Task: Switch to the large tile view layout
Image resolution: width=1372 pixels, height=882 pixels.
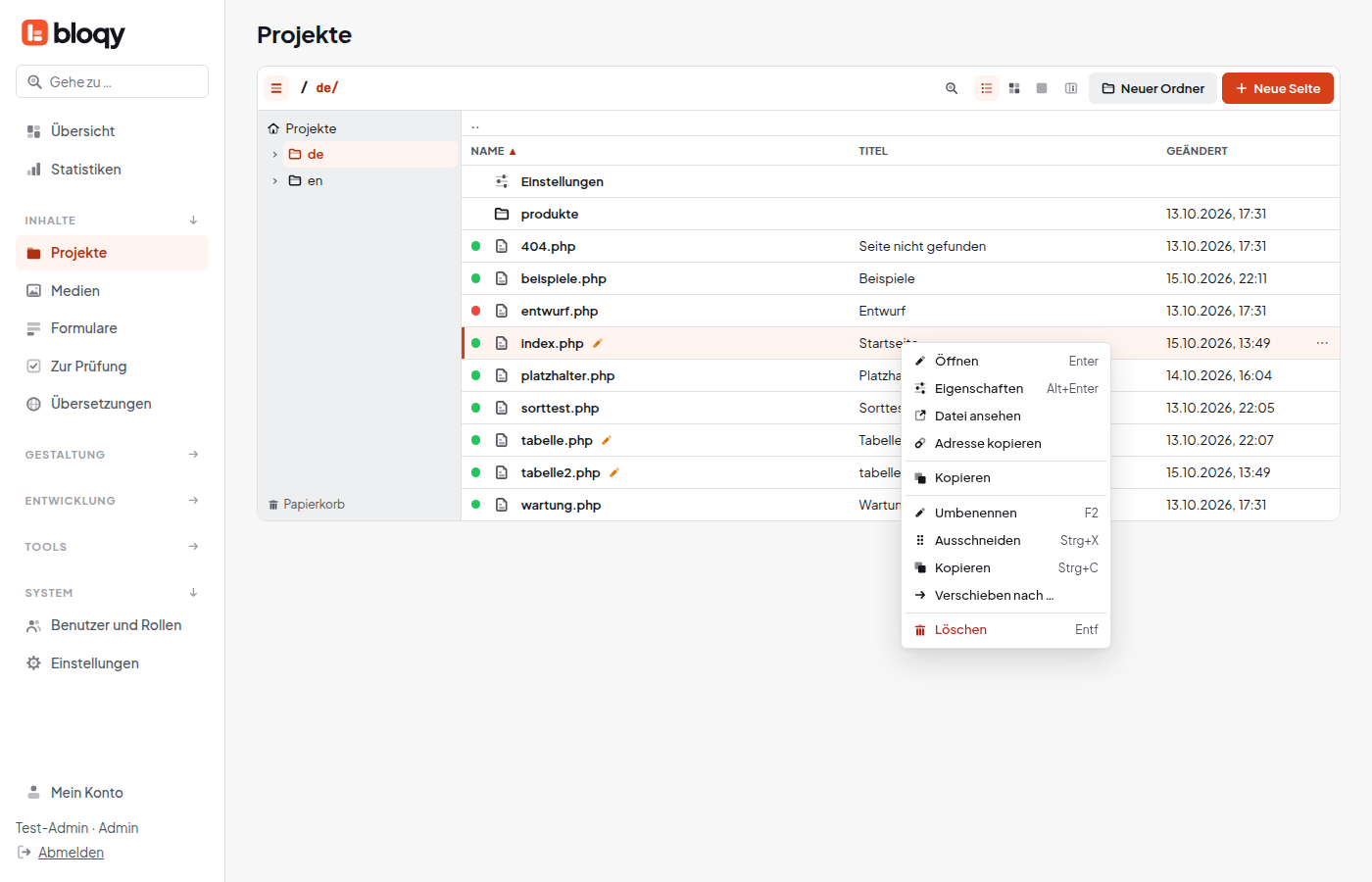Action: click(x=1042, y=88)
